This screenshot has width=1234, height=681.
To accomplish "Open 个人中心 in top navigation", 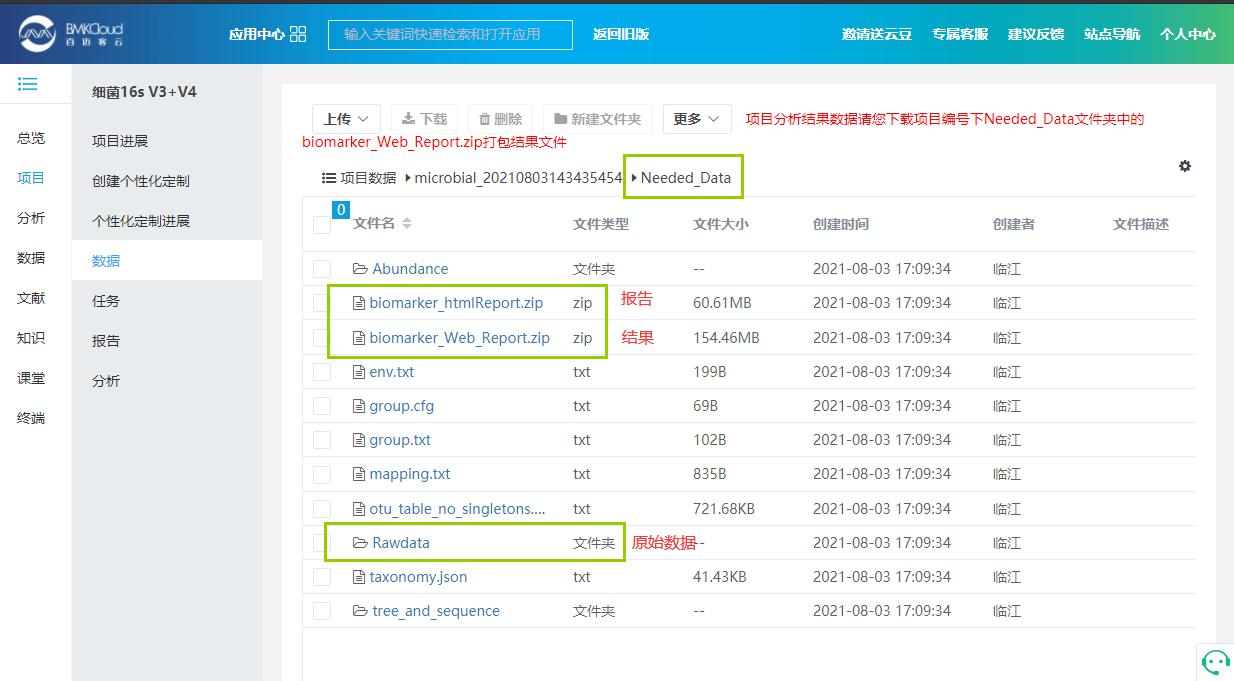I will coord(1187,34).
